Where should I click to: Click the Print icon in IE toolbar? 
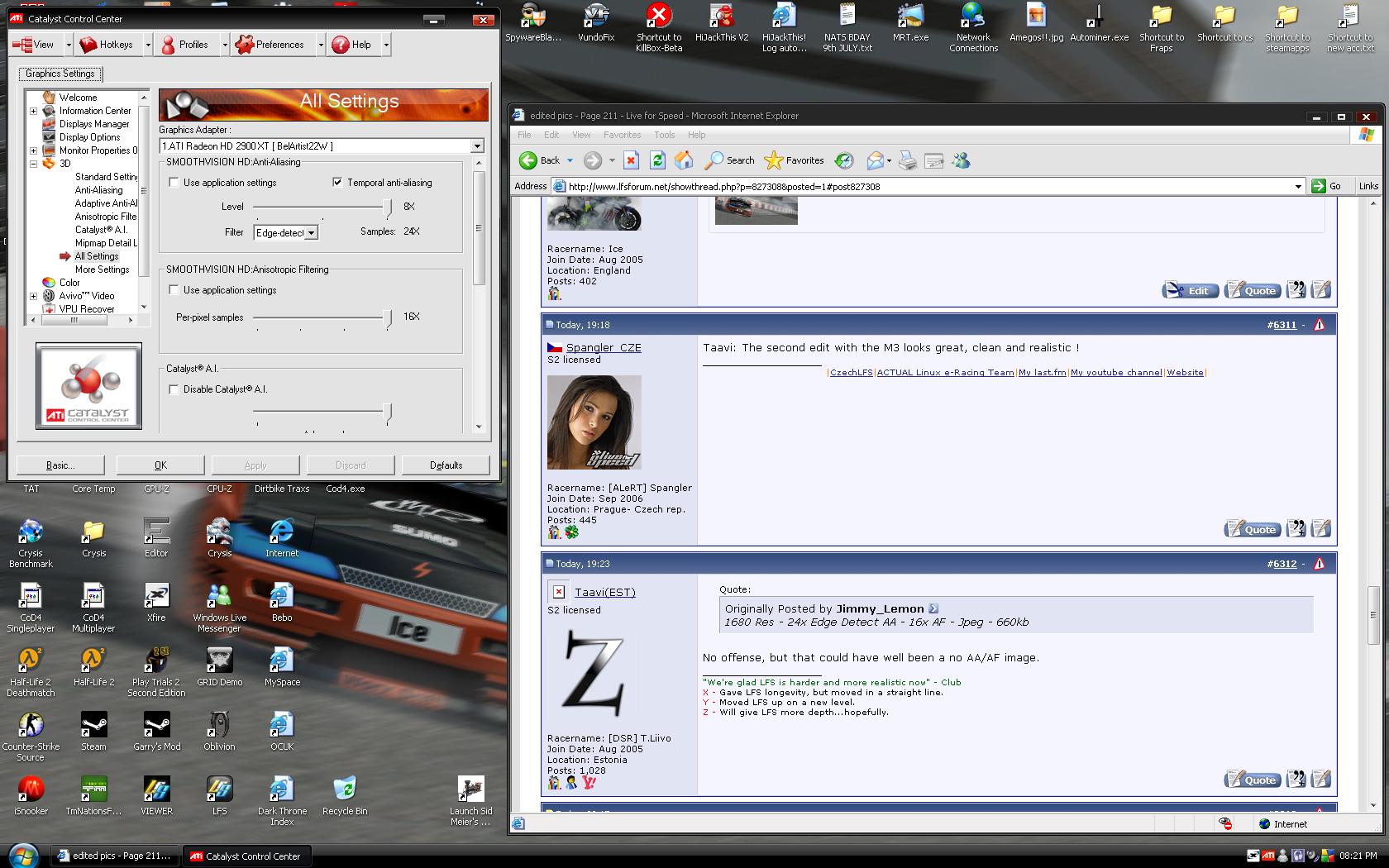(x=908, y=160)
